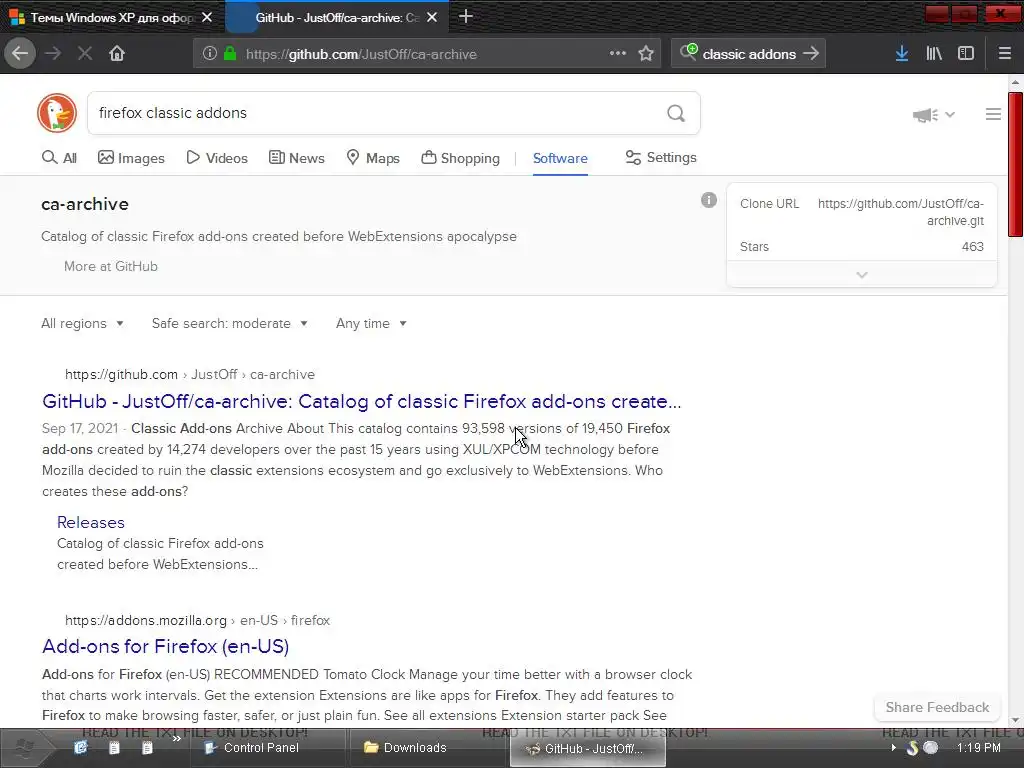Open the Releases sublink
The width and height of the screenshot is (1024, 768).
[91, 522]
